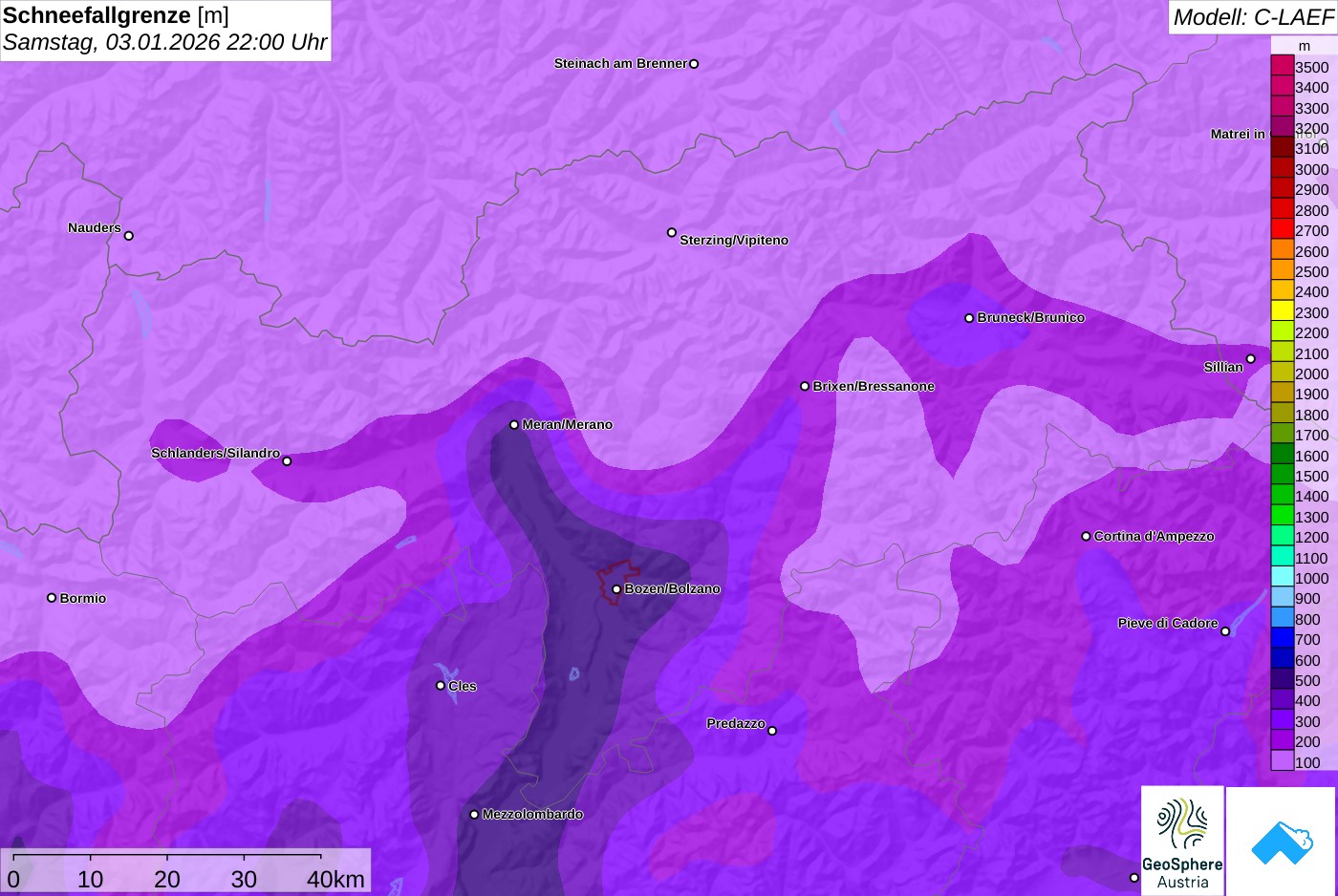Pick the 3000 m dark red swatch
The image size is (1338, 896).
[x=1282, y=168]
